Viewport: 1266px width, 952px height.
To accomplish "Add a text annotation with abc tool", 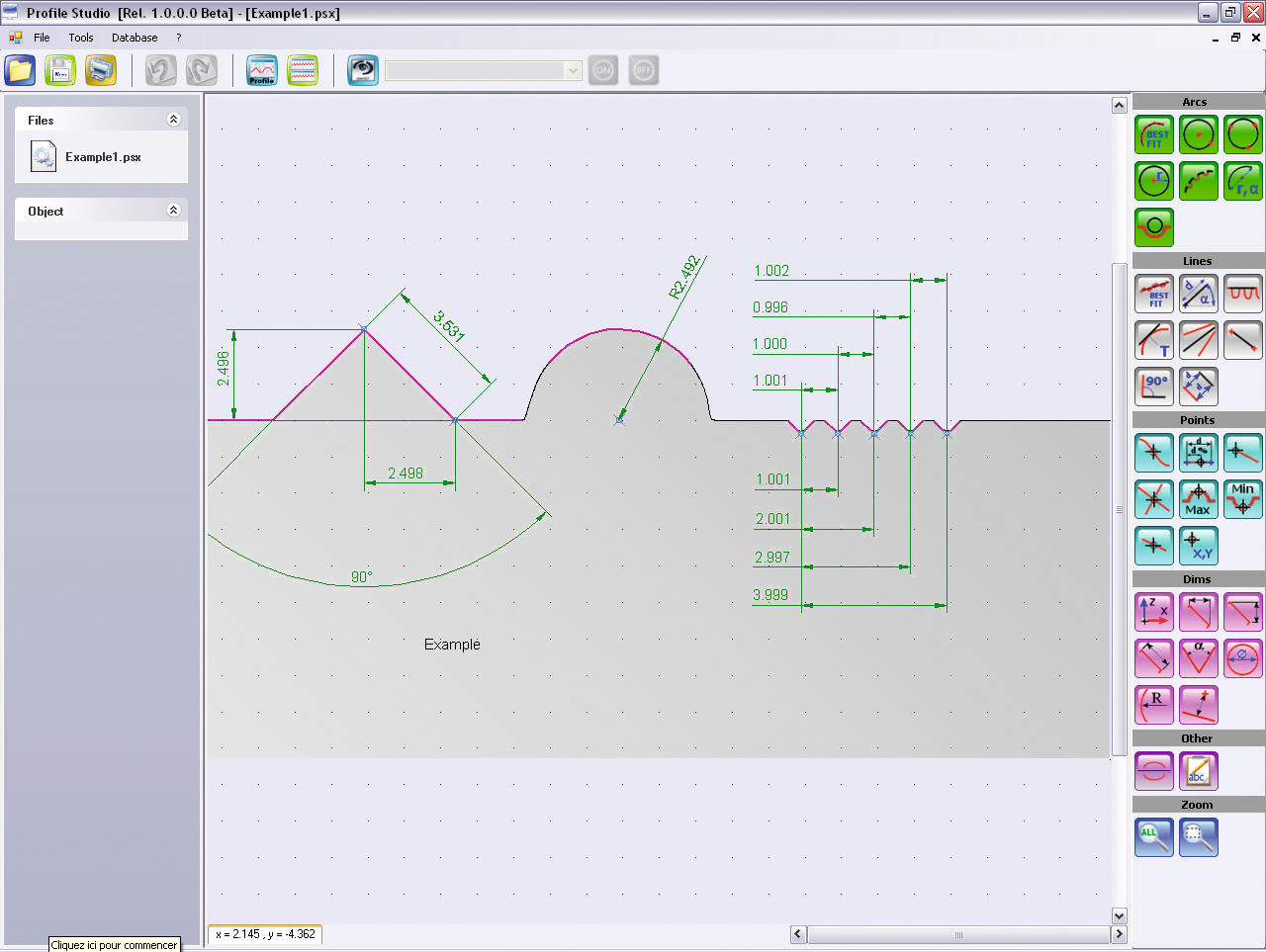I will (1198, 771).
